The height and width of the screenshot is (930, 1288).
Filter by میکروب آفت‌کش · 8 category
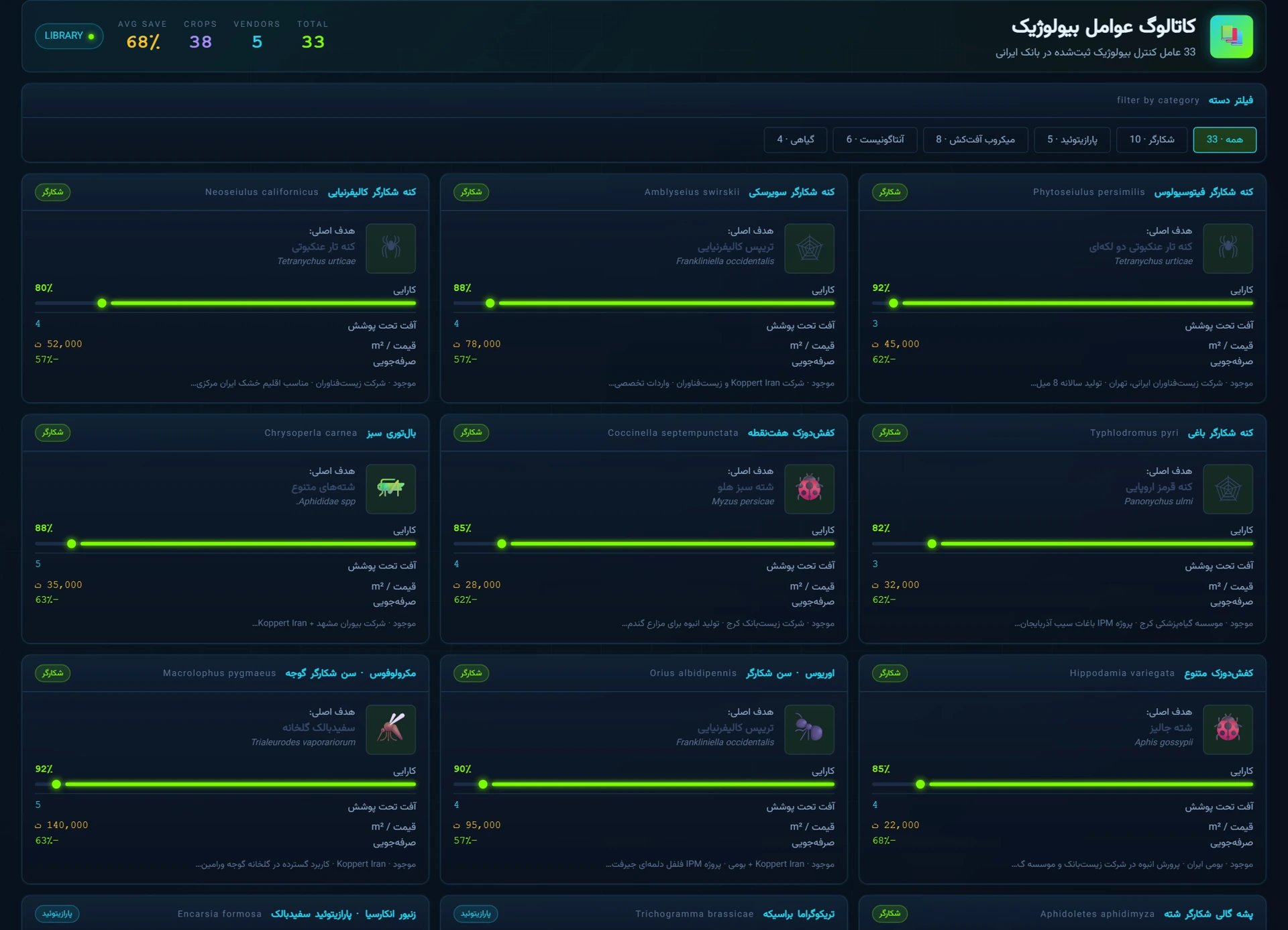click(x=975, y=139)
